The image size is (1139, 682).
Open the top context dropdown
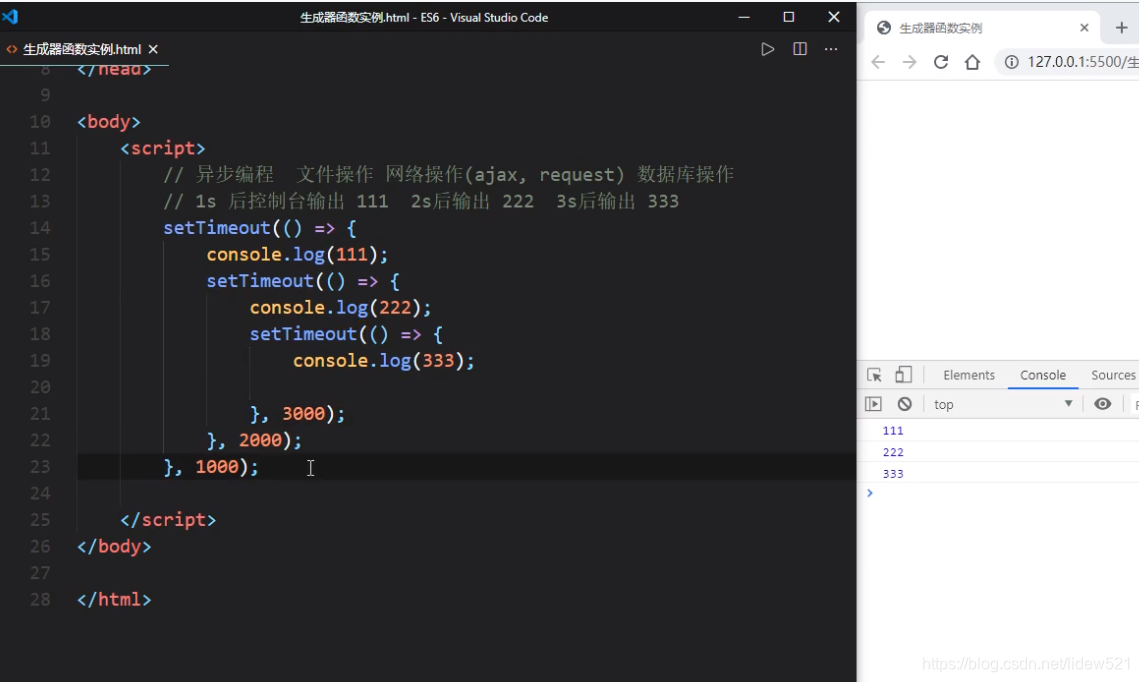pos(1002,404)
